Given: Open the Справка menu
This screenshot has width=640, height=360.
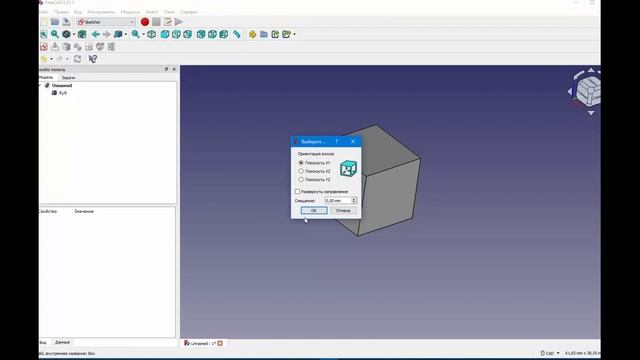Looking at the screenshot, I should click(188, 12).
